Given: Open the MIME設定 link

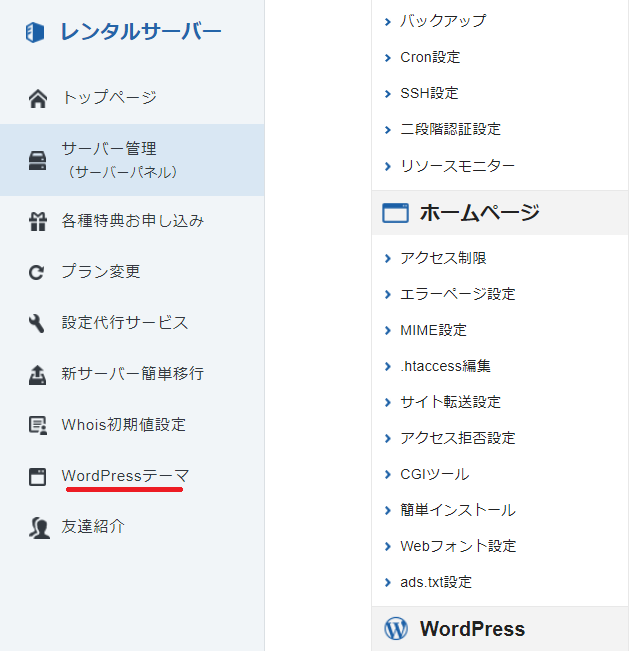Looking at the screenshot, I should pos(433,330).
